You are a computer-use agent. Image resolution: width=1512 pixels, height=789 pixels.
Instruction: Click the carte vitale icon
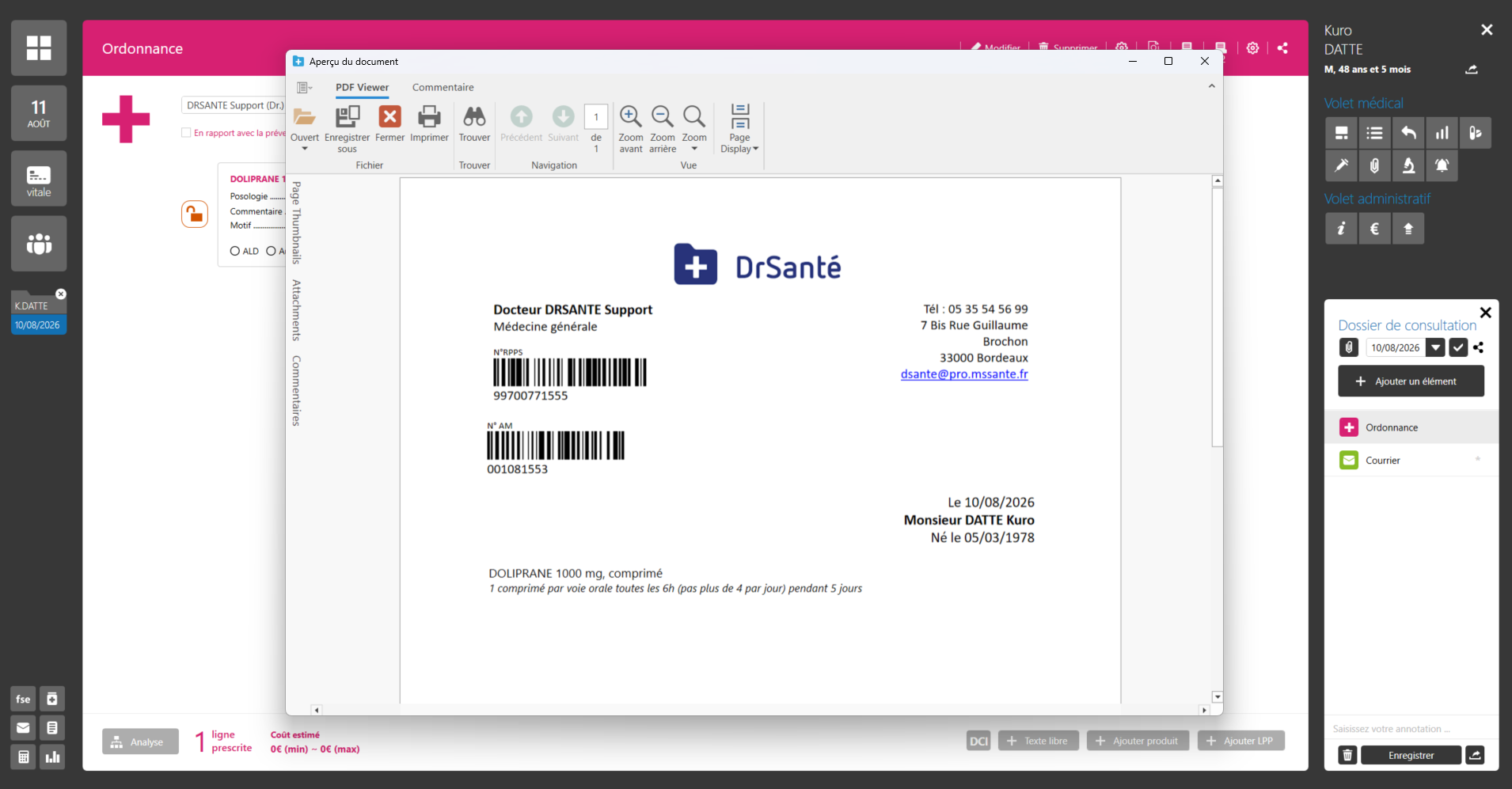(39, 179)
